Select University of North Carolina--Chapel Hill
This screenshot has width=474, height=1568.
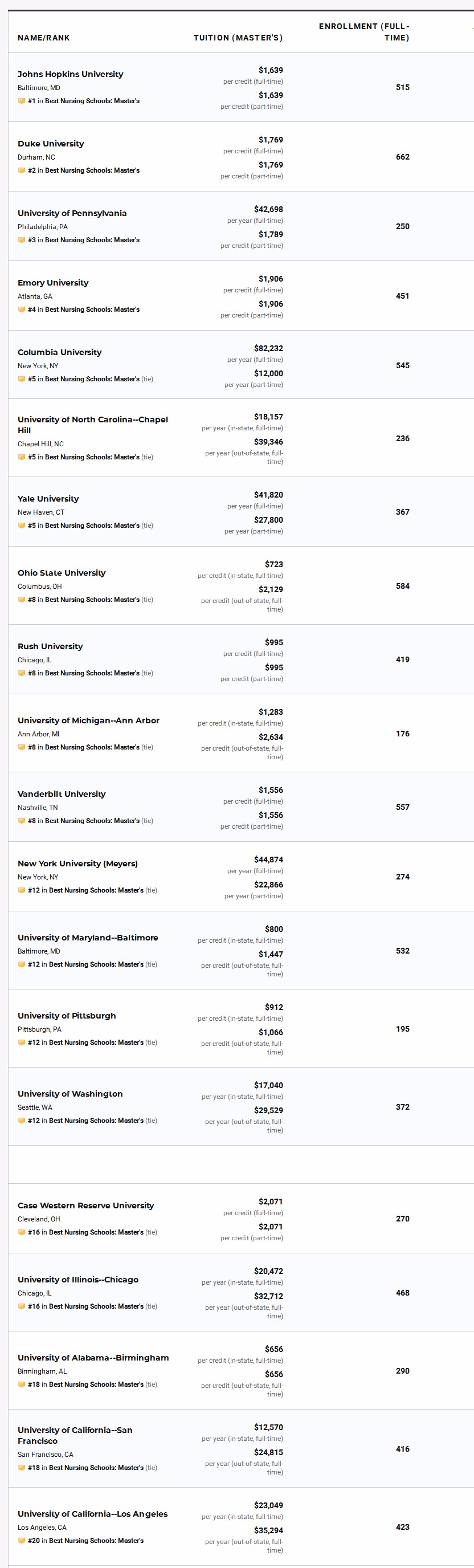(x=92, y=425)
